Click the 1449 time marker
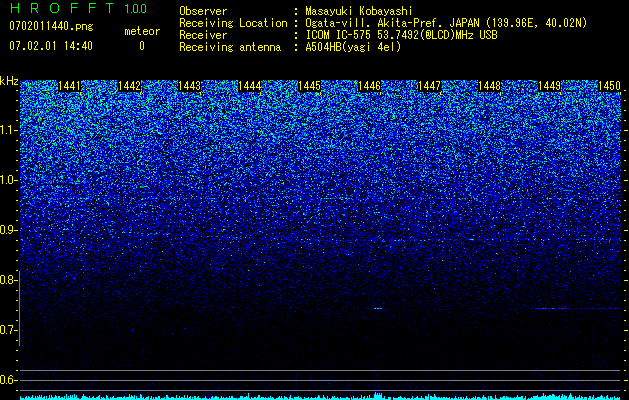The height and width of the screenshot is (400, 629). tap(550, 86)
